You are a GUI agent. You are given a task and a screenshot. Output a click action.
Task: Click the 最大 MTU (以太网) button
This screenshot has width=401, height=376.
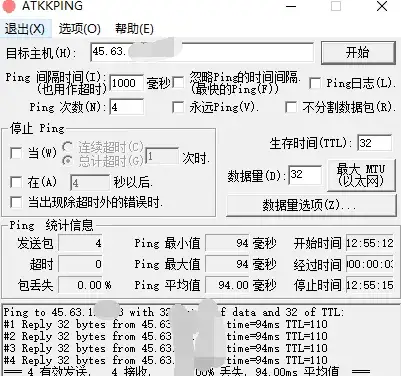coord(361,175)
